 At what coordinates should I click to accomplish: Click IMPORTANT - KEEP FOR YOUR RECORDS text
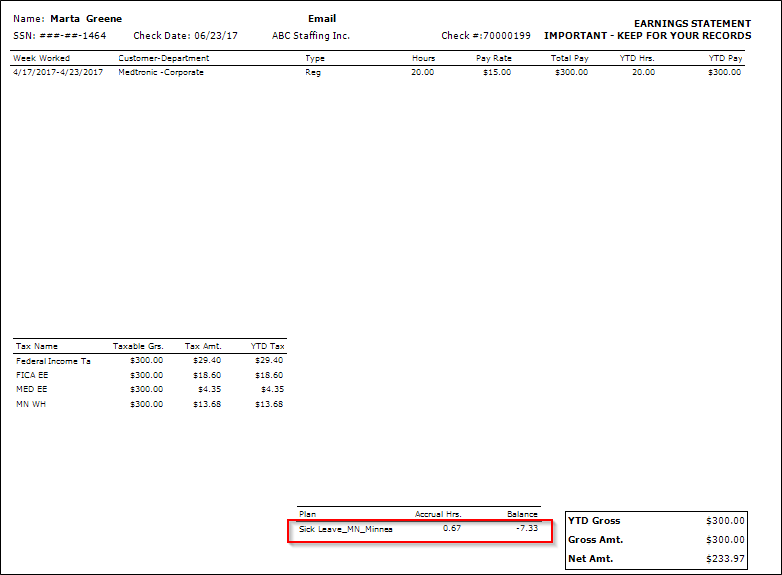(x=647, y=36)
